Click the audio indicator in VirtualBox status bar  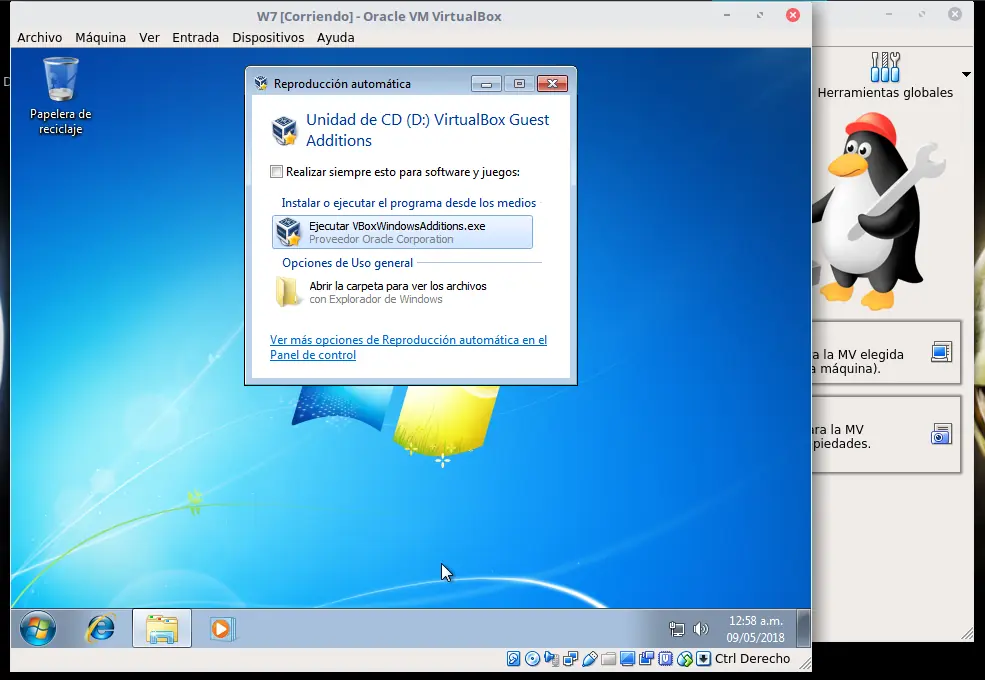point(552,659)
